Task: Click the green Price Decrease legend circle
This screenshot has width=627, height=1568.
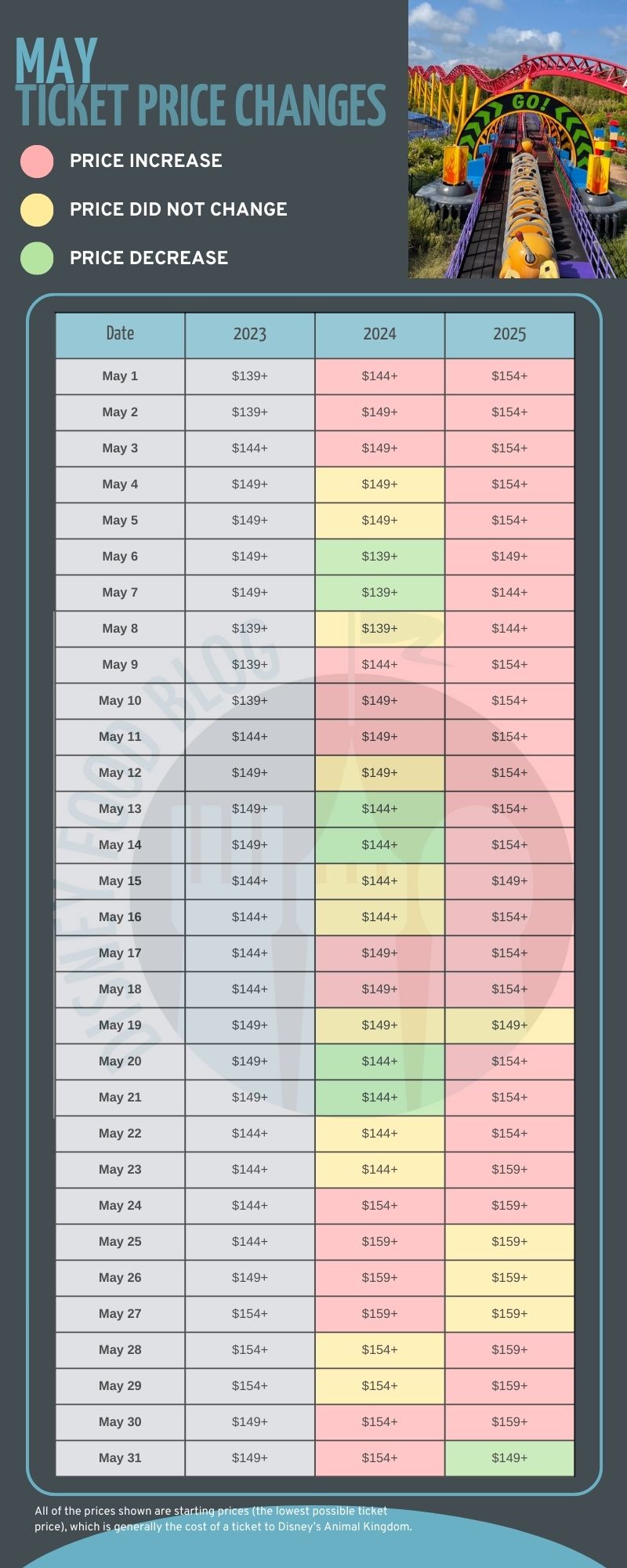Action: coord(37,258)
